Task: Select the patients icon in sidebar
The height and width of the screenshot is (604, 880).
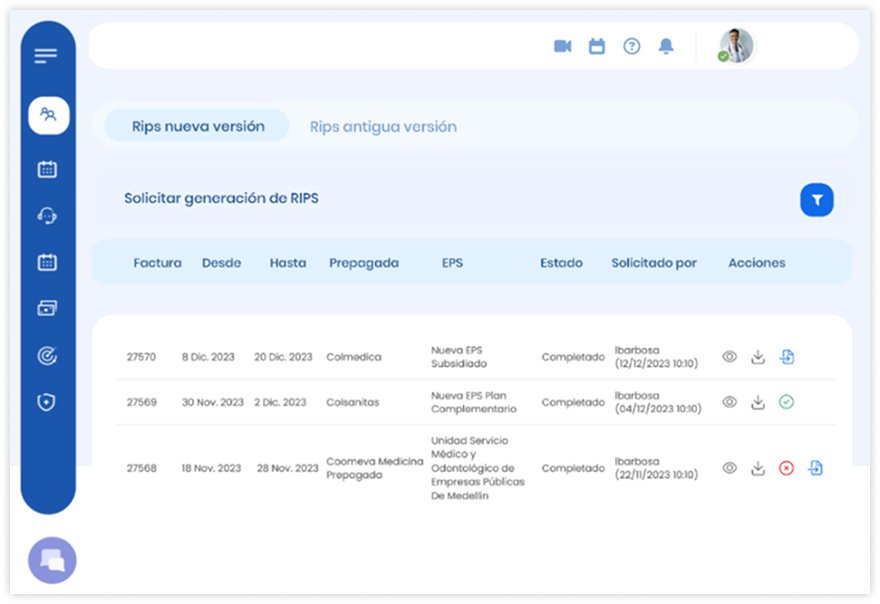Action: pyautogui.click(x=48, y=115)
